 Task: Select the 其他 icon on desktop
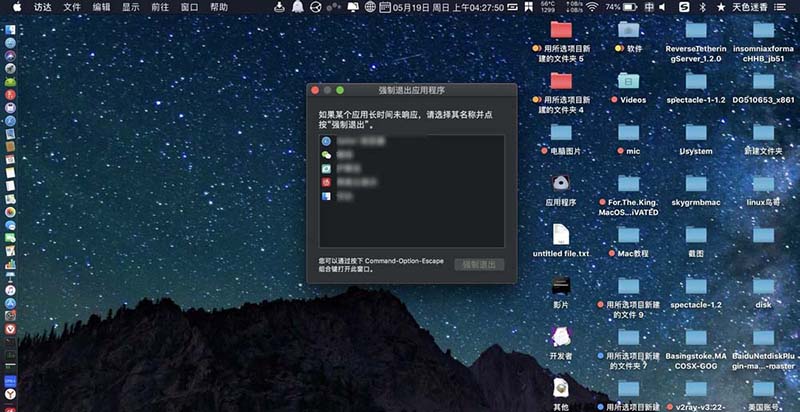point(561,388)
